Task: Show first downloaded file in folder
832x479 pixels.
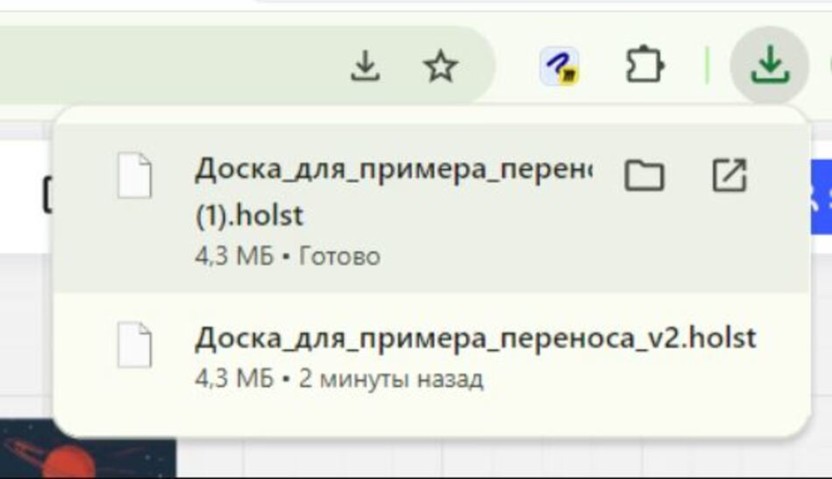Action: [x=644, y=175]
